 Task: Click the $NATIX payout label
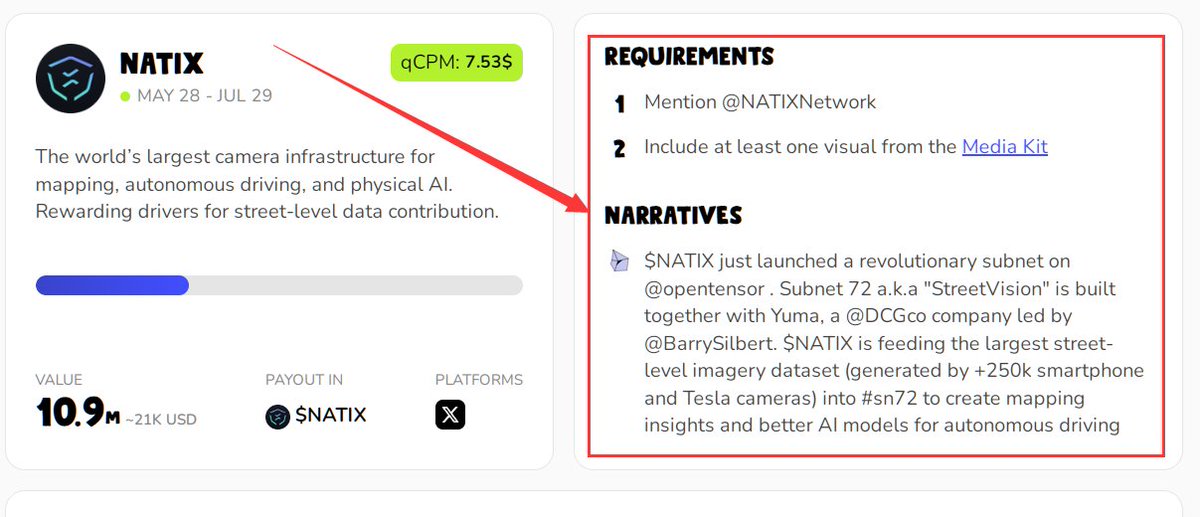click(x=331, y=415)
